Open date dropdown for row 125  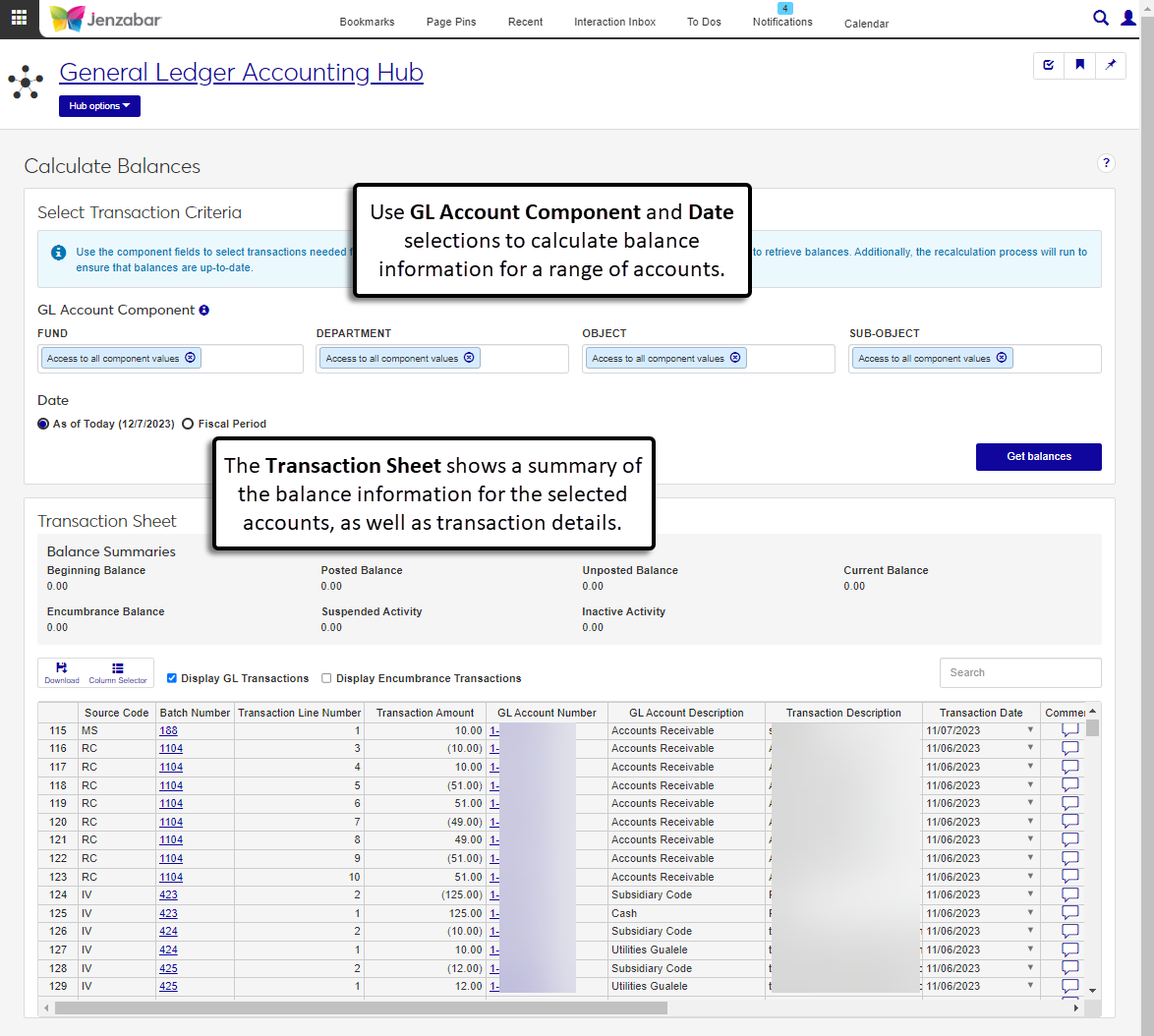pyautogui.click(x=1030, y=912)
